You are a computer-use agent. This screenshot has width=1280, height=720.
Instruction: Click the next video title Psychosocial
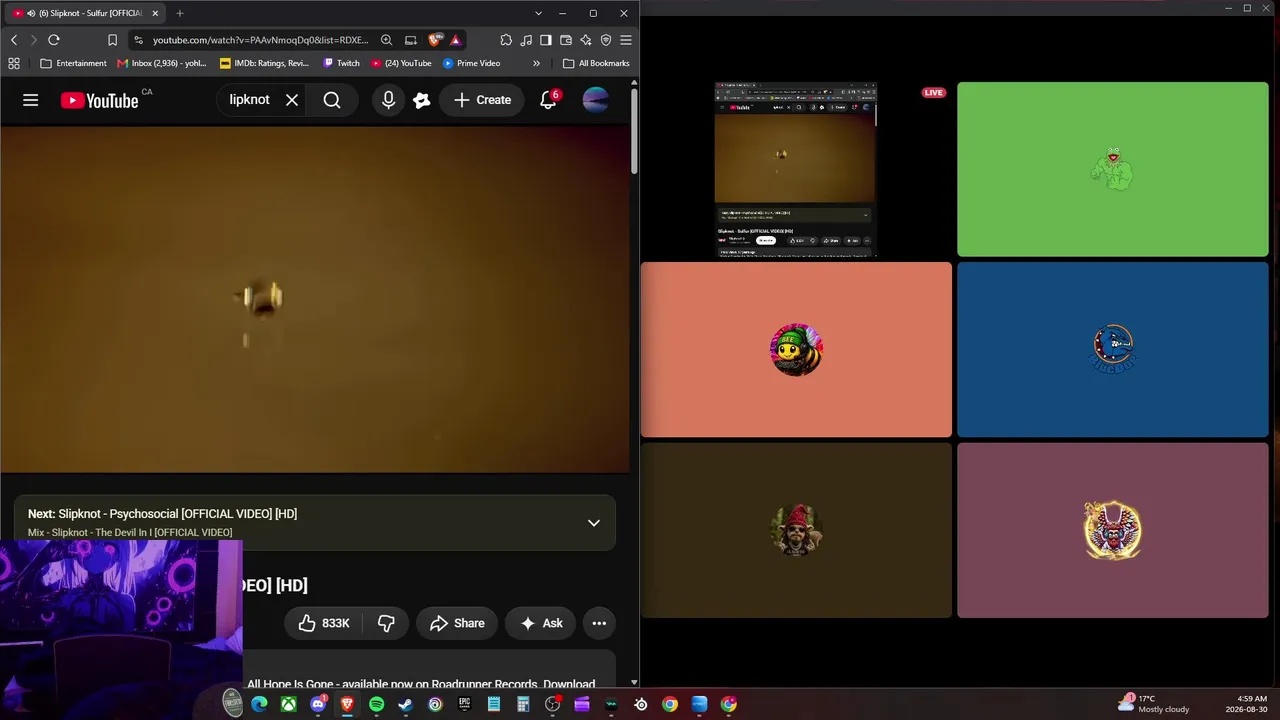point(177,514)
